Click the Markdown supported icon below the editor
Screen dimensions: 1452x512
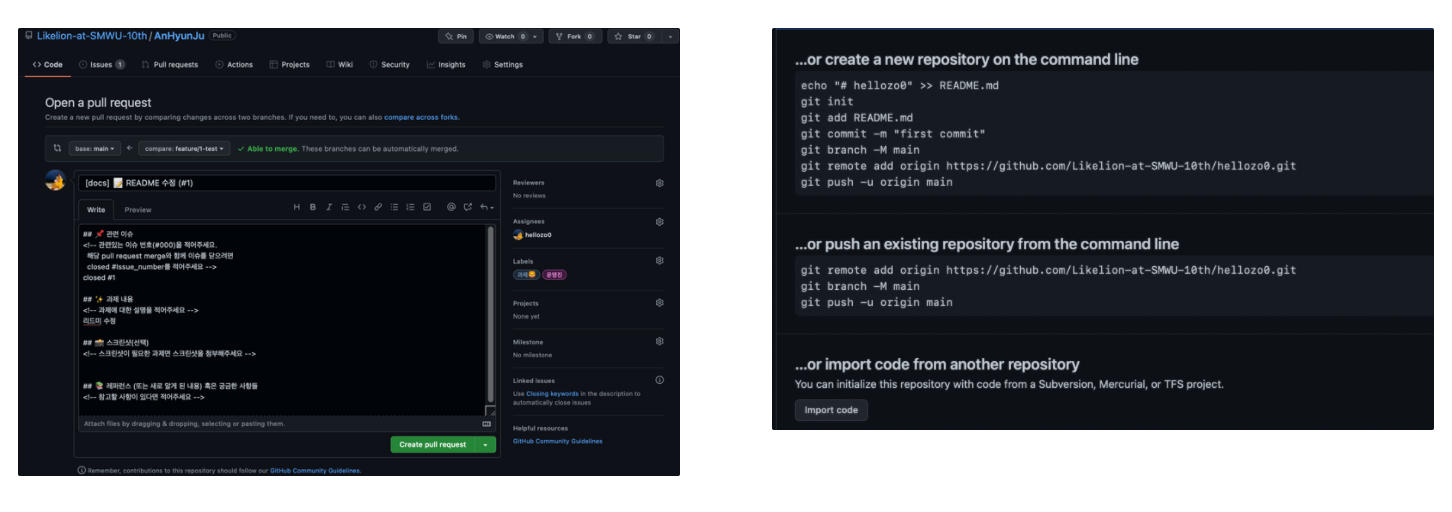[487, 424]
